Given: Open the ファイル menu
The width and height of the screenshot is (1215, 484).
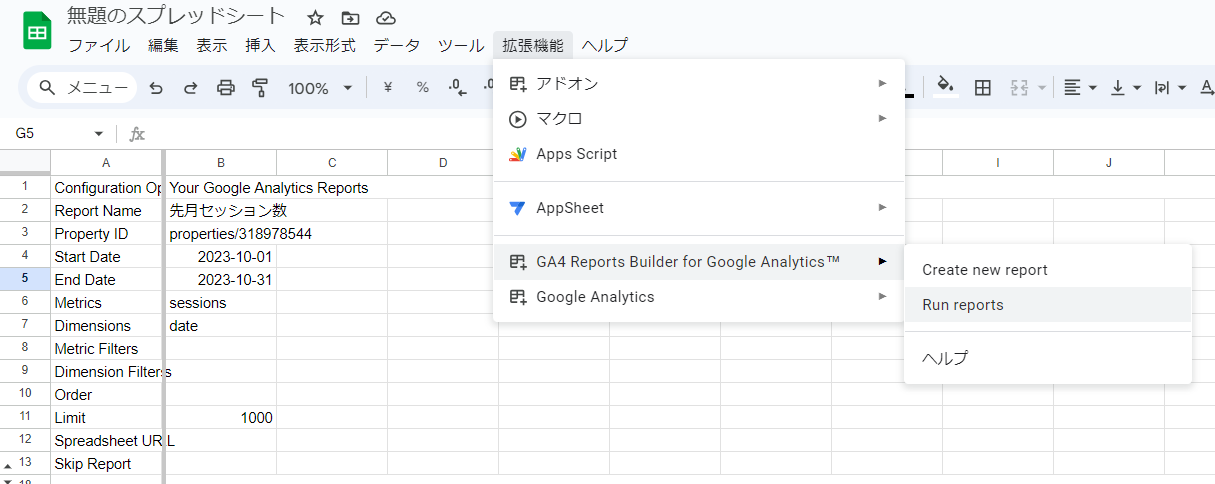Looking at the screenshot, I should pyautogui.click(x=99, y=45).
